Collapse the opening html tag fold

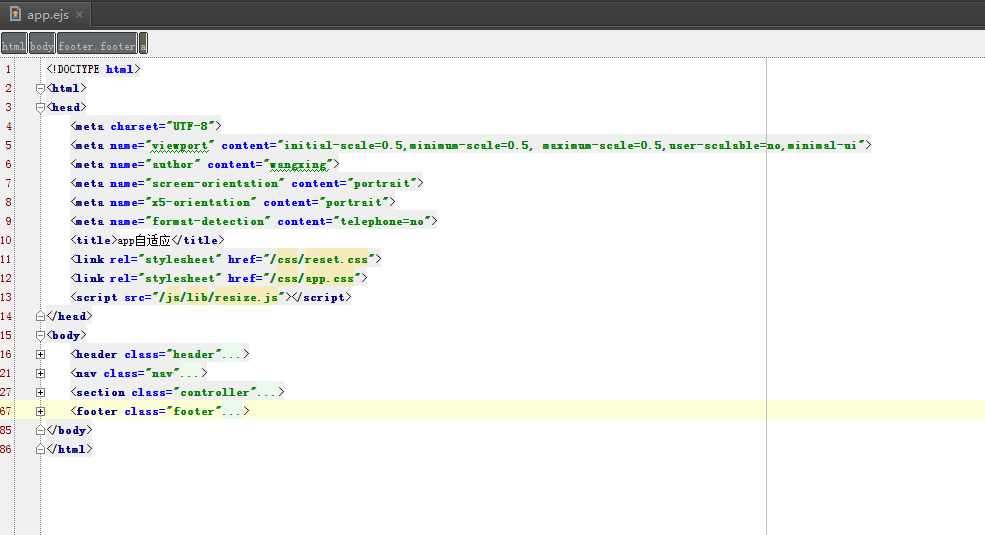(40, 88)
